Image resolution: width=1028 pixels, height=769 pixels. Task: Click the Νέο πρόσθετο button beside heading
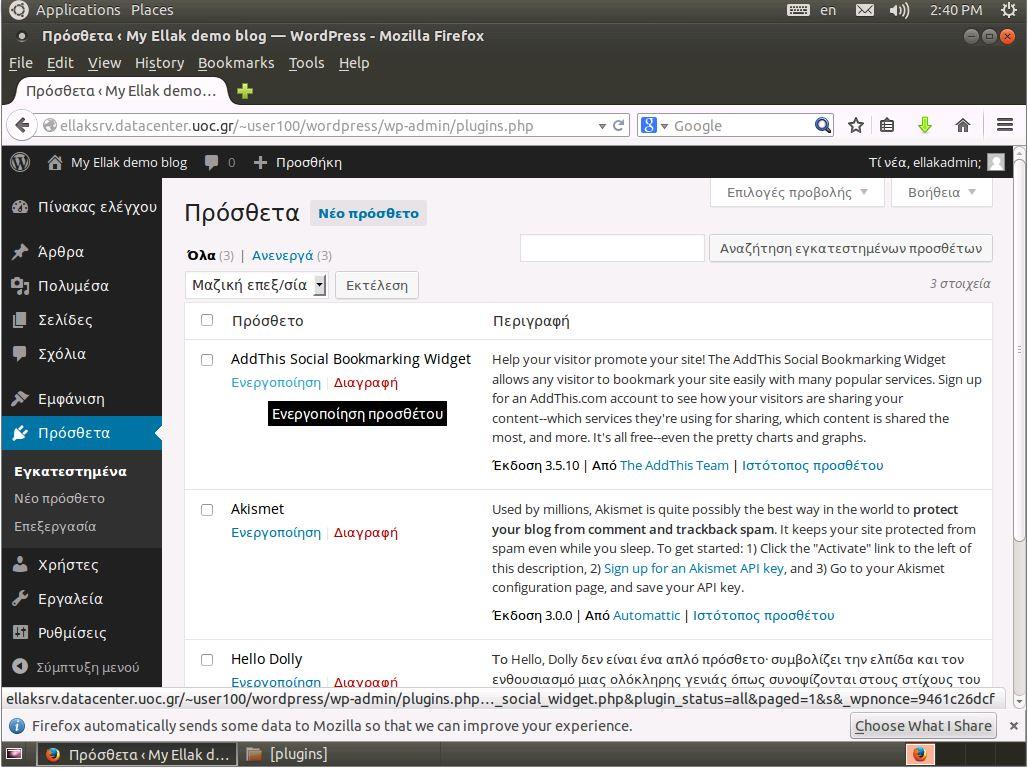[368, 214]
